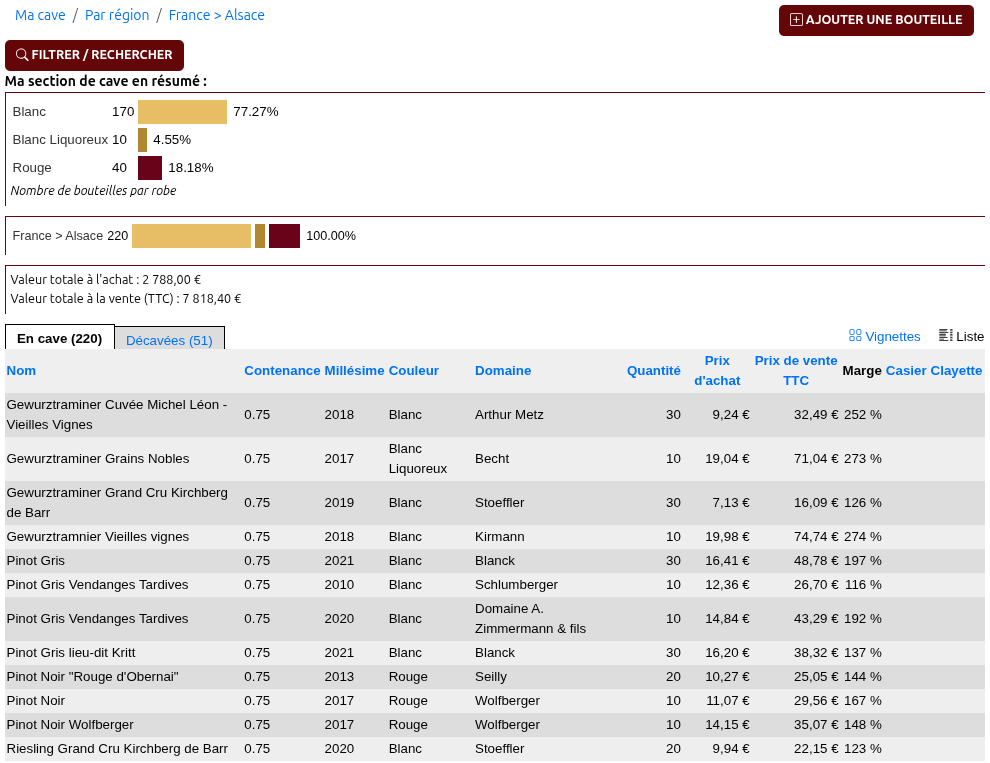
Task: Click the Rouge dark red bar
Action: tap(150, 168)
